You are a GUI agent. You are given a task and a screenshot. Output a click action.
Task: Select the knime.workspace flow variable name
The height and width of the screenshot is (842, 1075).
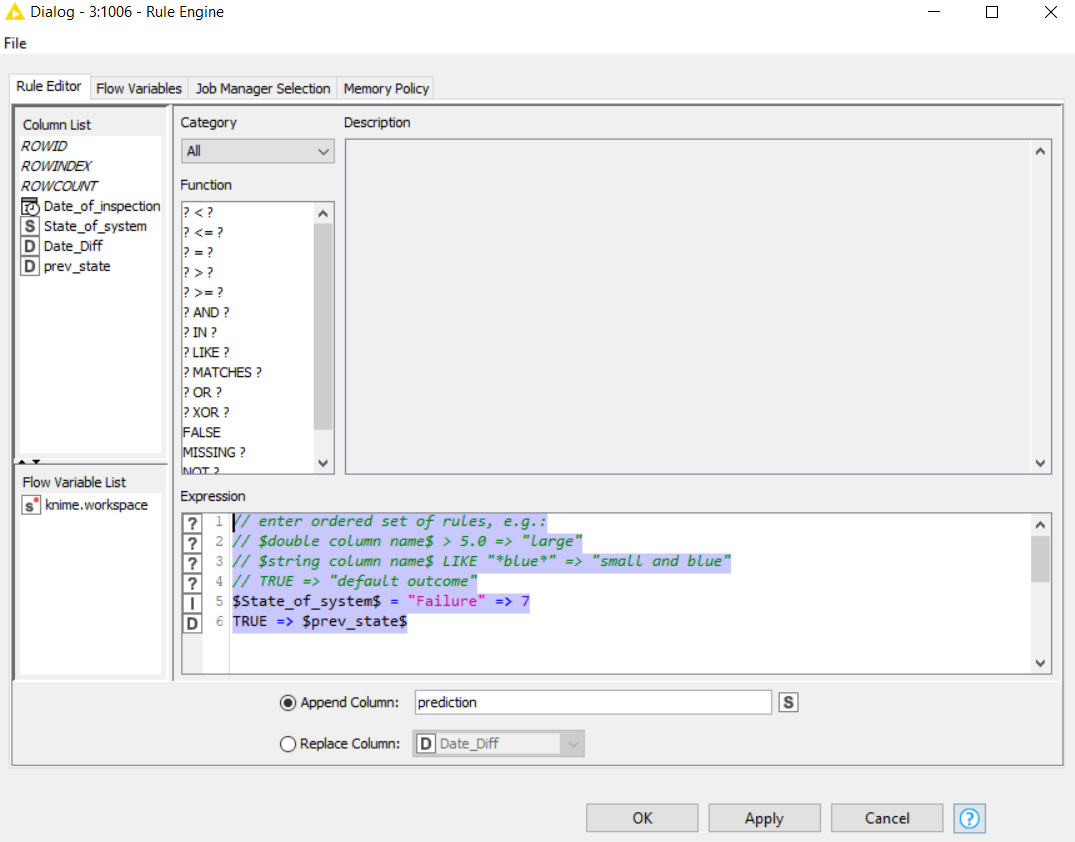click(97, 505)
